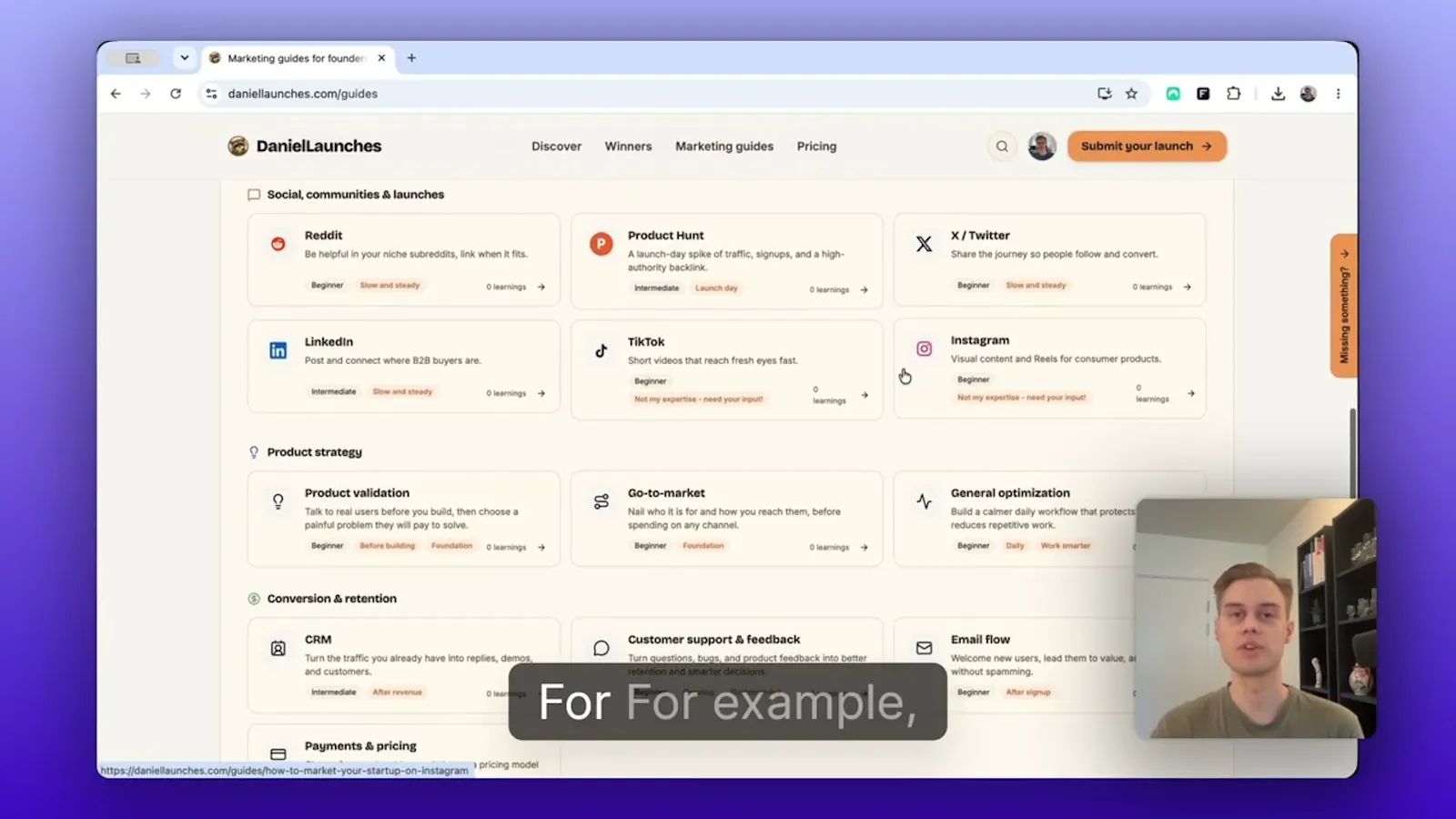The width and height of the screenshot is (1456, 819).
Task: Open the Product validation title link
Action: tap(357, 493)
